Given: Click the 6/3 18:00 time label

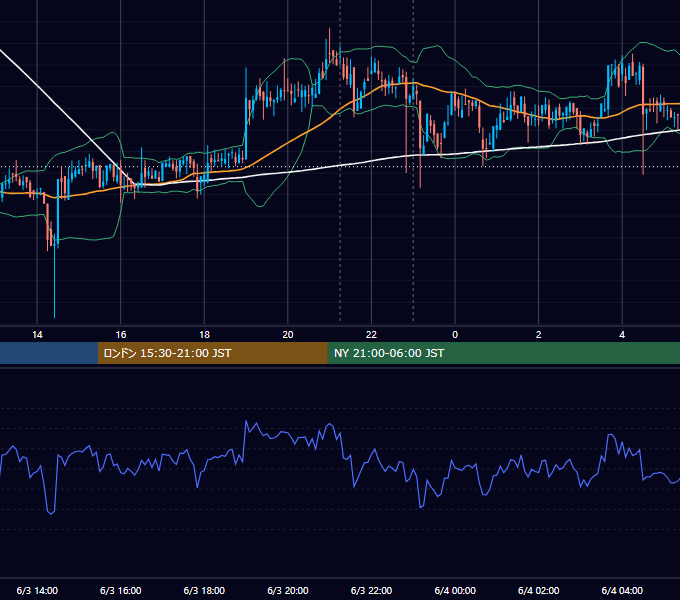Looking at the screenshot, I should tap(204, 590).
